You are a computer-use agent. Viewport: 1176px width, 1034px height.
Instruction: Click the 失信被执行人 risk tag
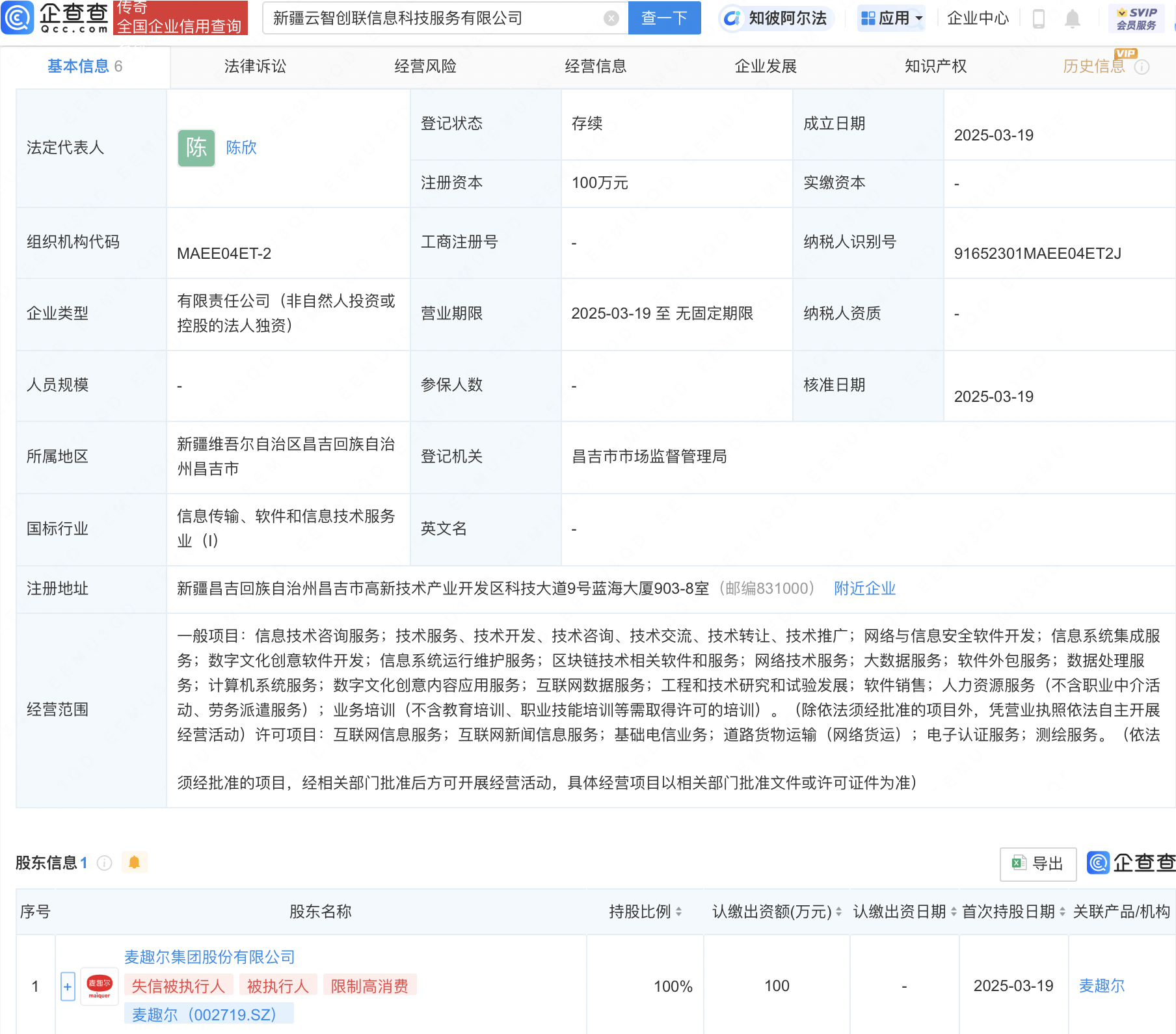(178, 986)
